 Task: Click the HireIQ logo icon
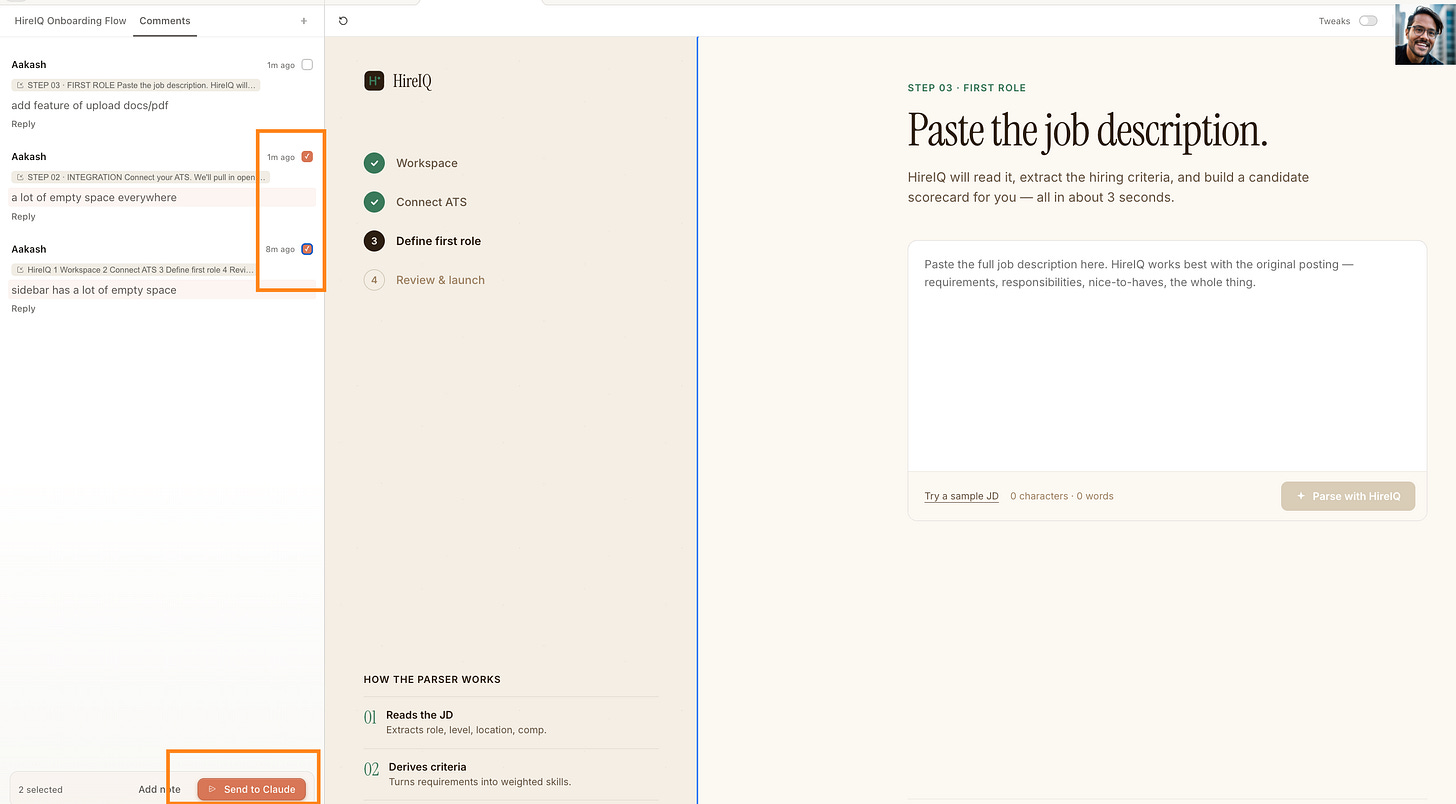tap(374, 81)
